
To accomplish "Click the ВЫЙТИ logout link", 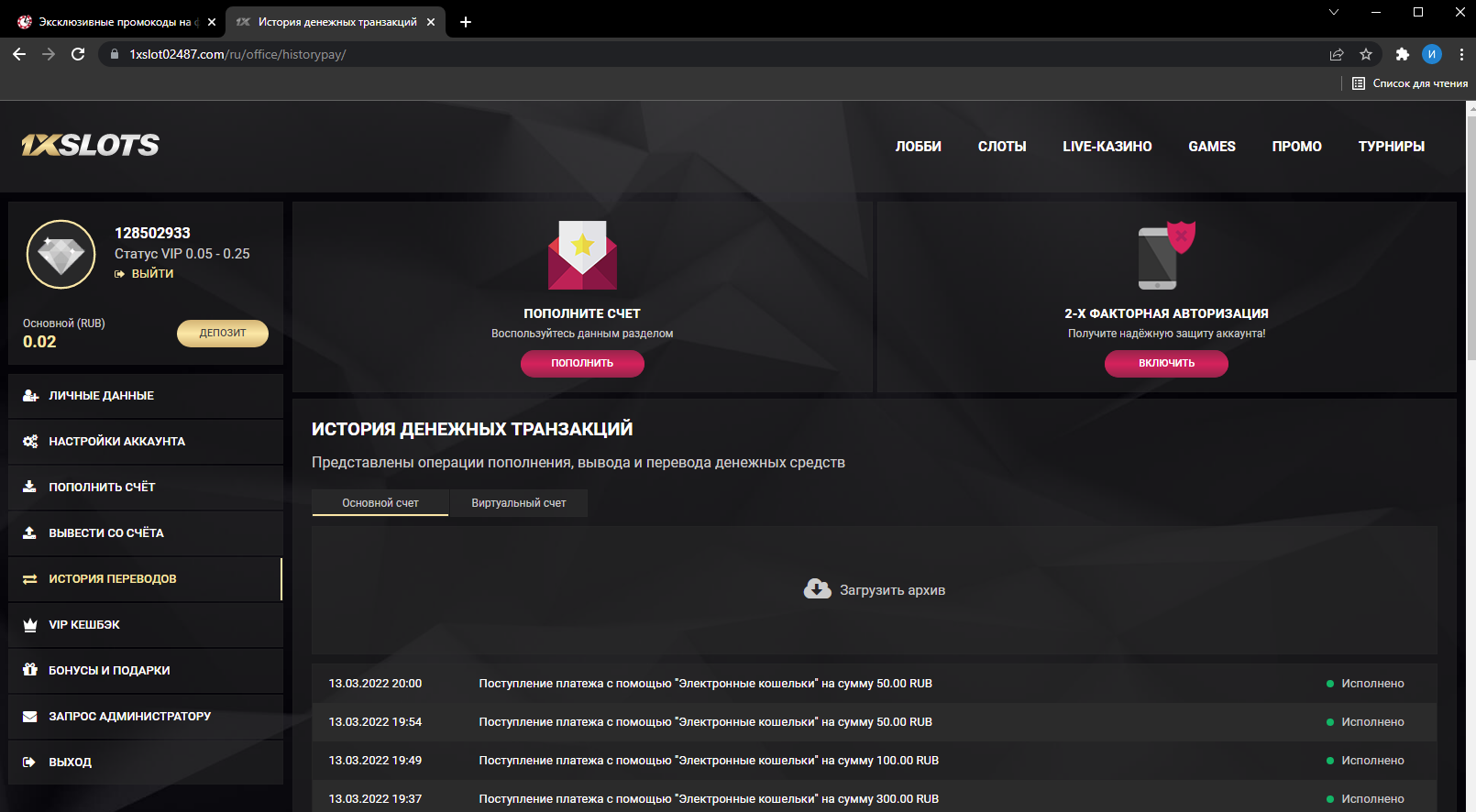I will click(x=151, y=274).
